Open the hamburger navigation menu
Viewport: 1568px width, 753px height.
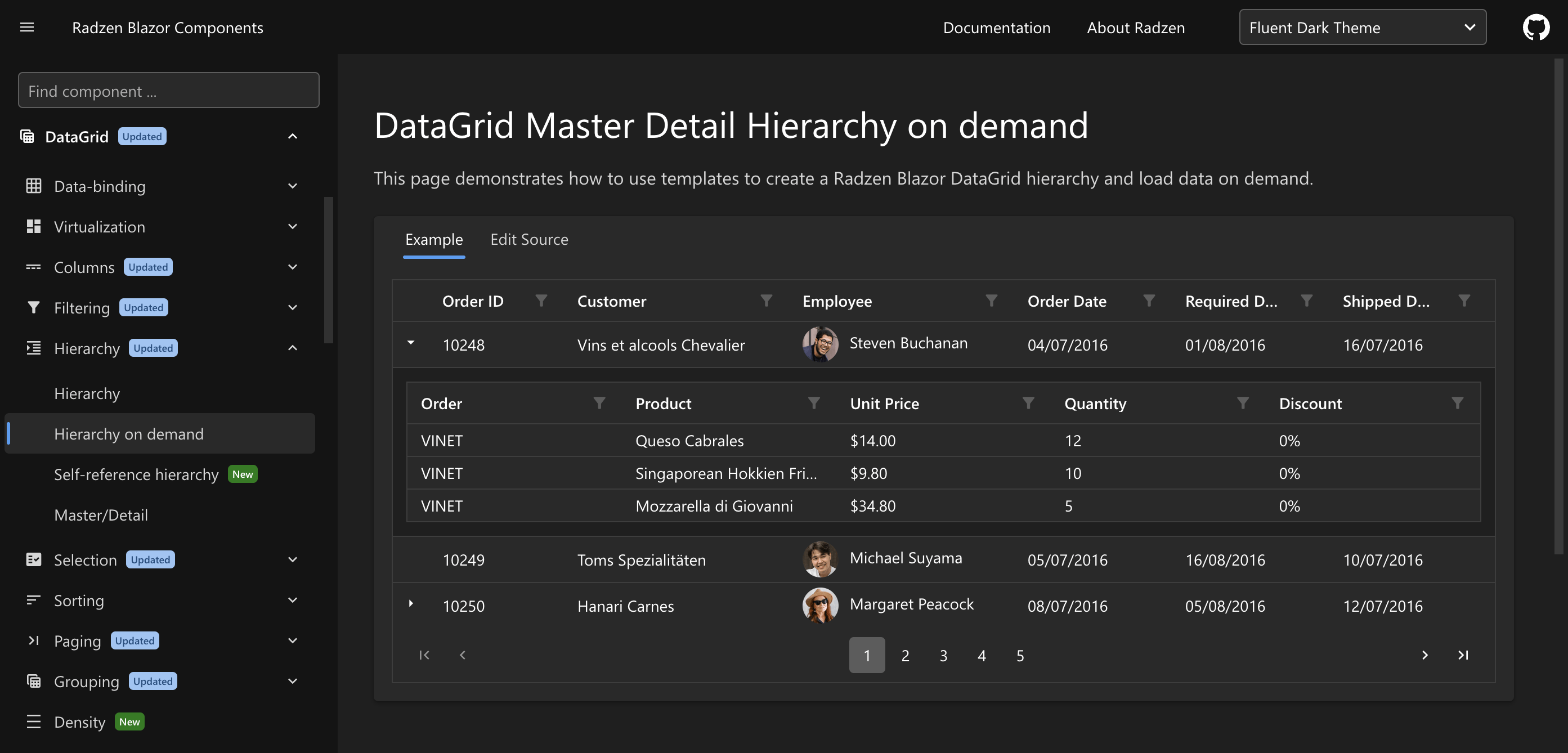click(x=27, y=28)
